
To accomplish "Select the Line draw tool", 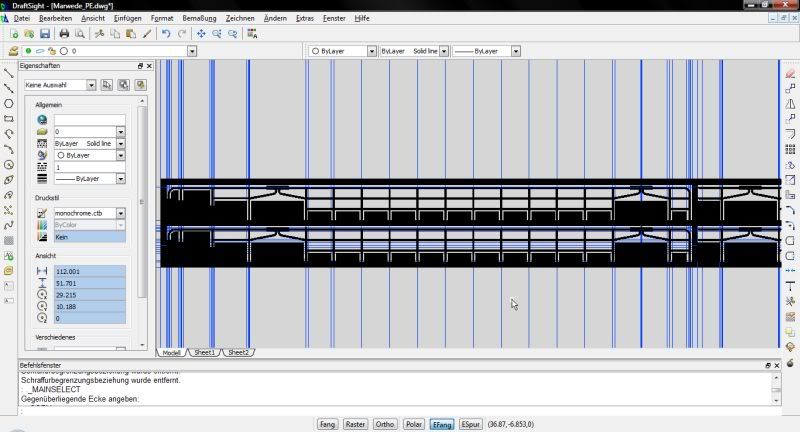I will click(x=9, y=73).
